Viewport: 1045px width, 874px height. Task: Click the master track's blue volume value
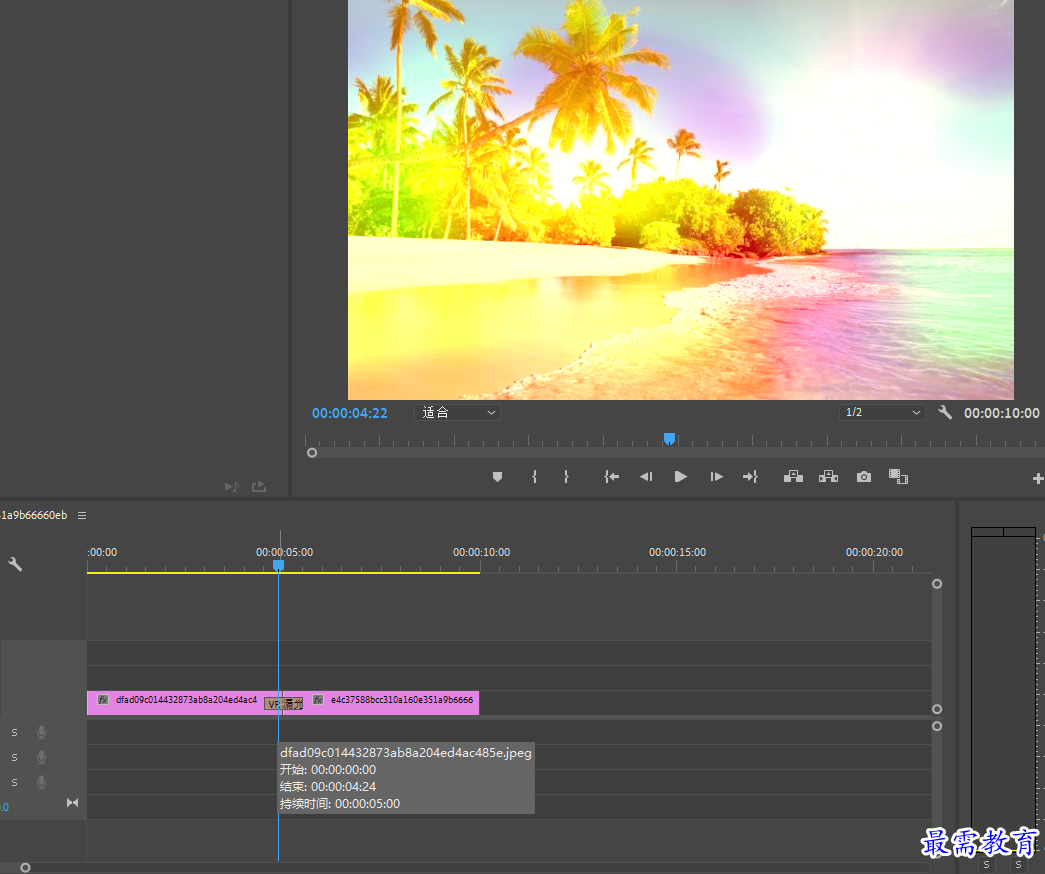click(x=4, y=807)
